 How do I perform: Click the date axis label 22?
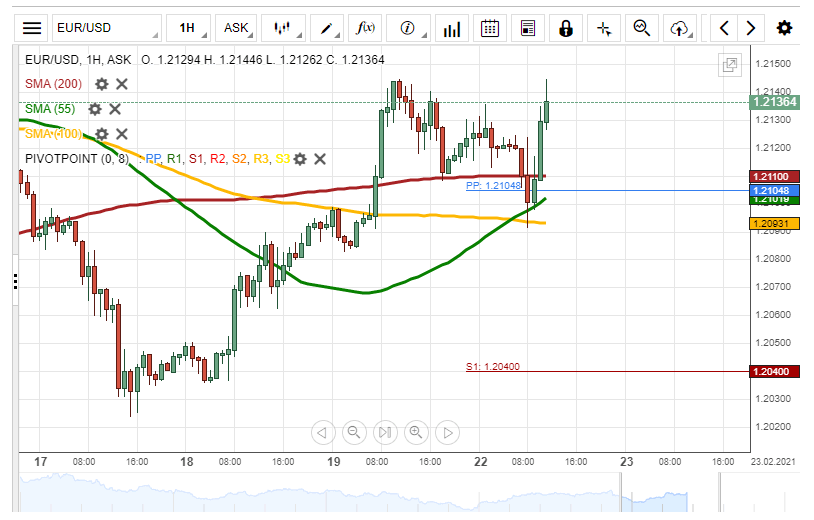coord(481,461)
